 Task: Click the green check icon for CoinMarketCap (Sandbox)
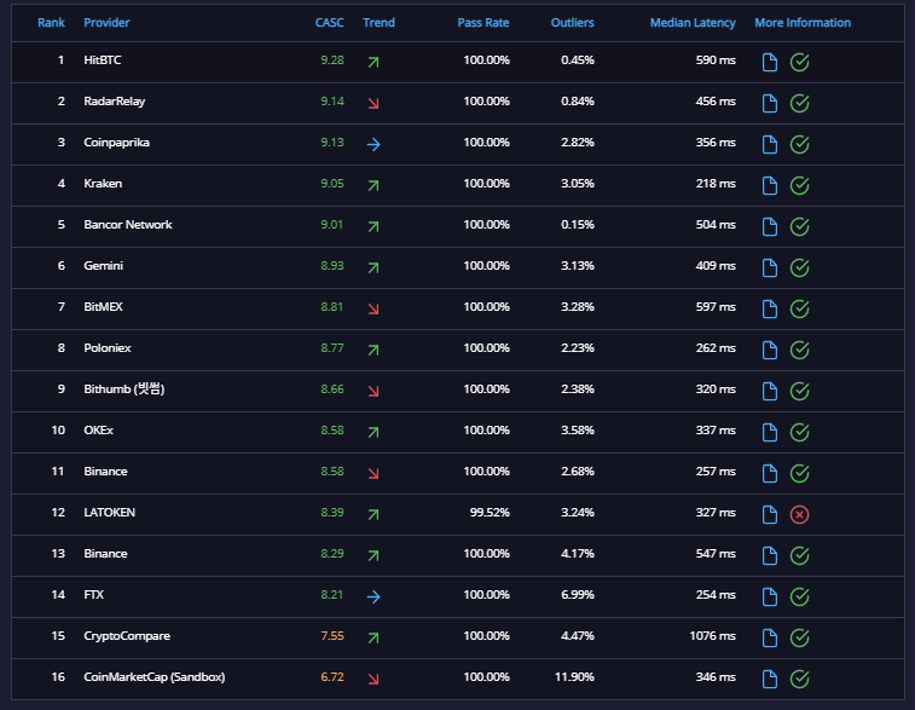pos(799,679)
